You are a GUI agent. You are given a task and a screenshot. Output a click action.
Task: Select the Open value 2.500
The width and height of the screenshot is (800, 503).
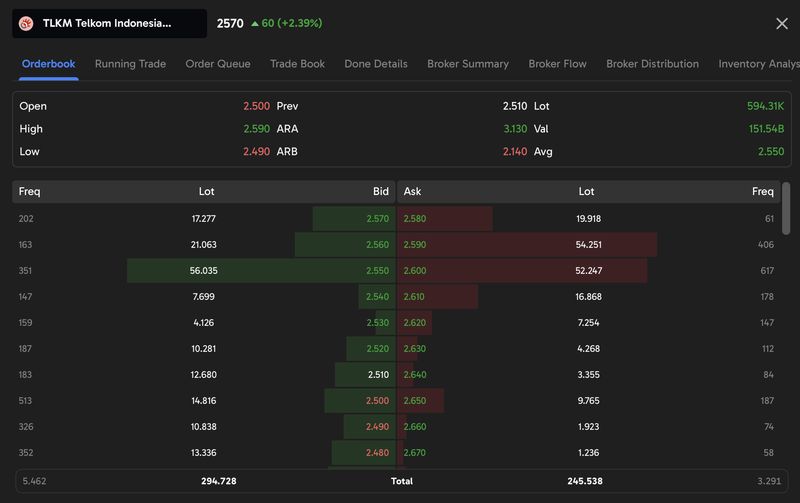point(256,106)
